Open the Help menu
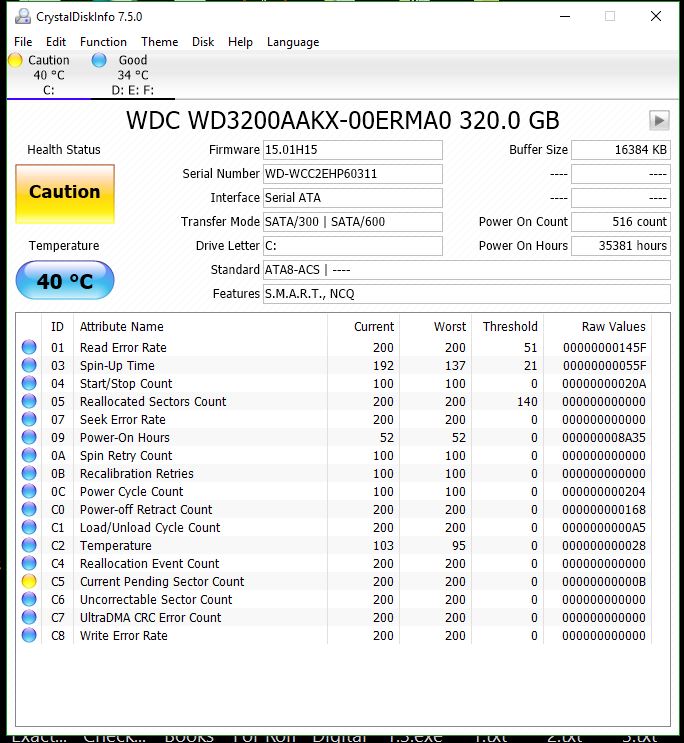Viewport: 684px width, 743px height. (240, 42)
